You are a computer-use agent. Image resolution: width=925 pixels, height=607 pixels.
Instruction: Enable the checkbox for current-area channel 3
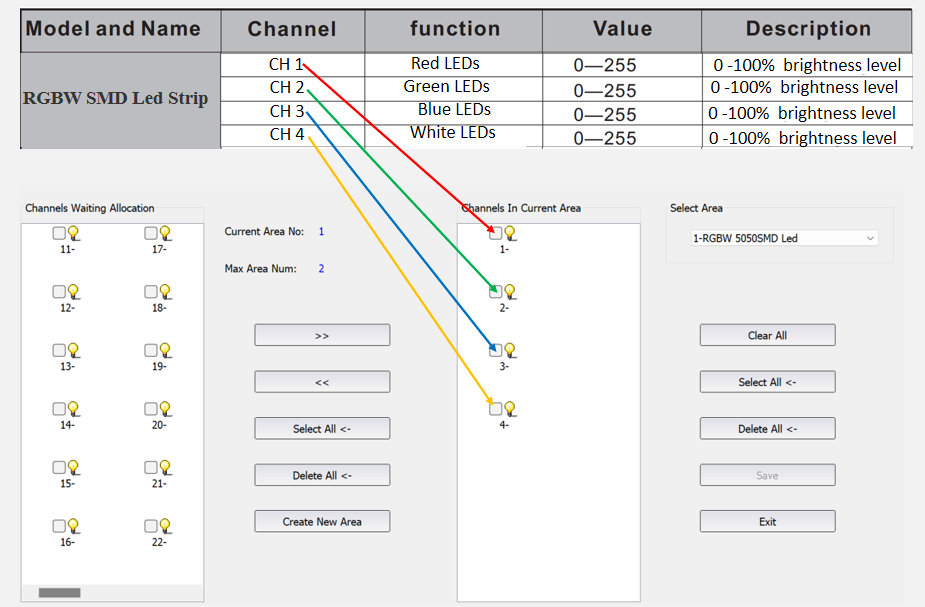(496, 350)
